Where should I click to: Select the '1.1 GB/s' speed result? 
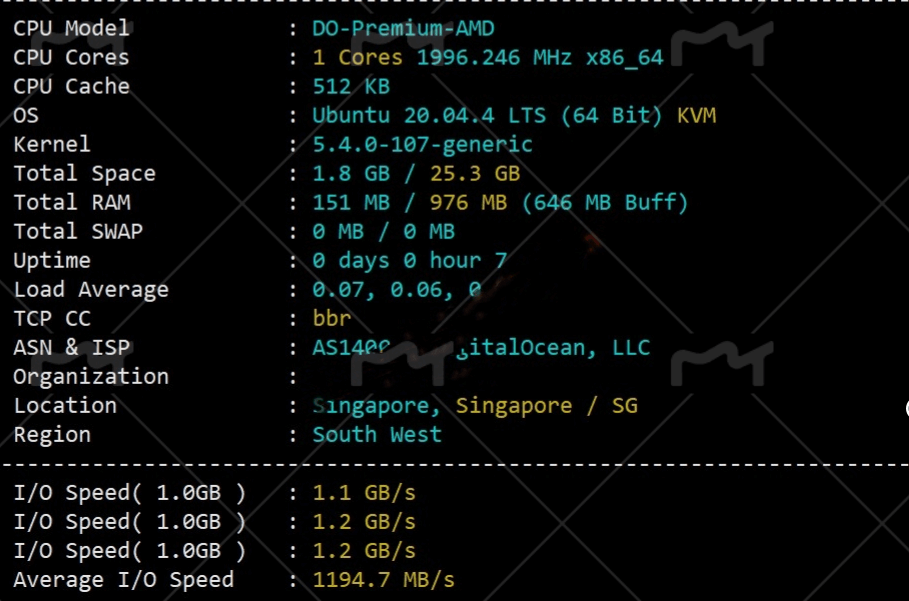pyautogui.click(x=364, y=493)
